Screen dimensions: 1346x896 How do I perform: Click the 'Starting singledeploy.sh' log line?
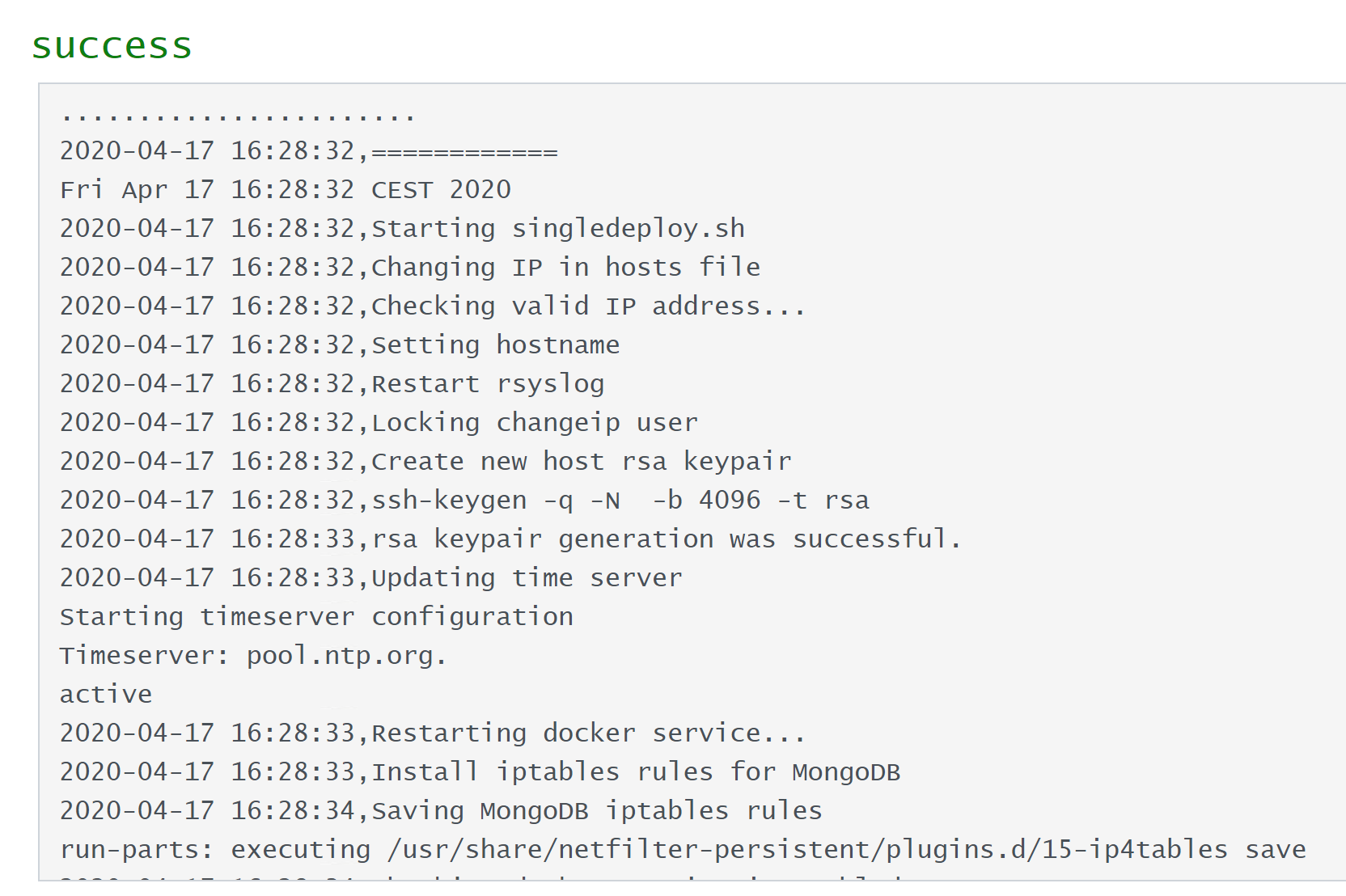(x=402, y=229)
